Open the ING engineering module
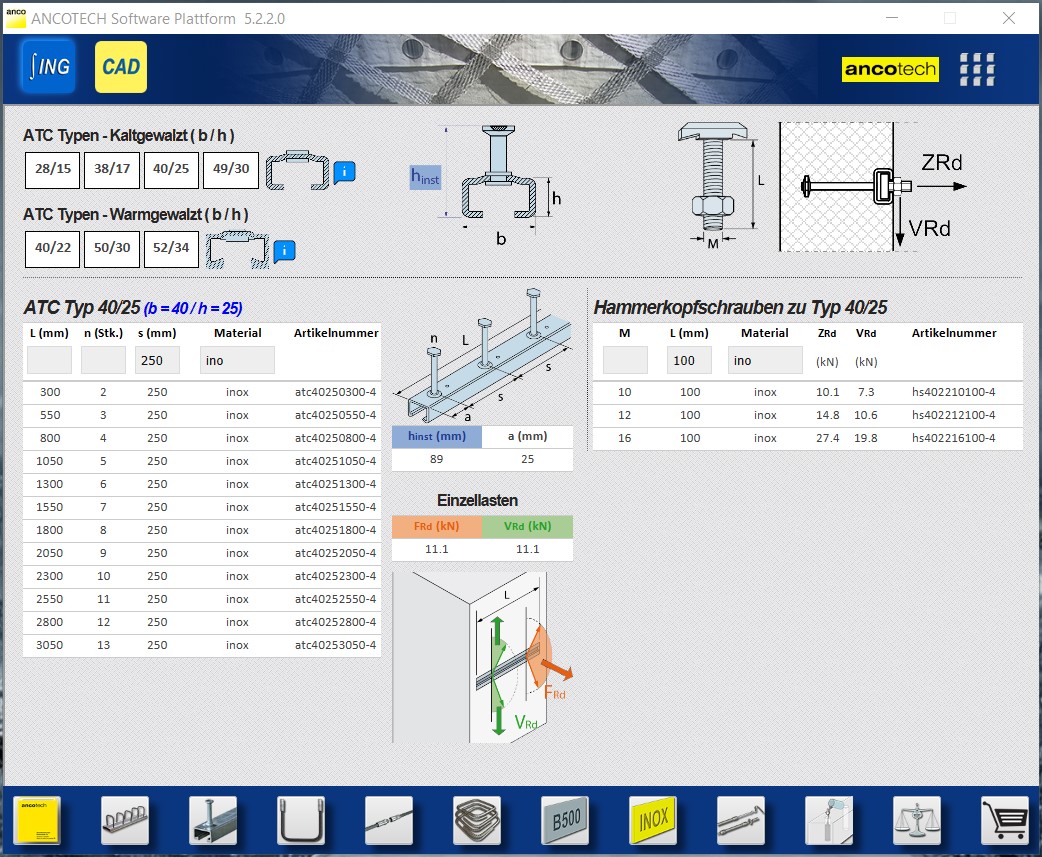The width and height of the screenshot is (1042, 857). click(47, 67)
